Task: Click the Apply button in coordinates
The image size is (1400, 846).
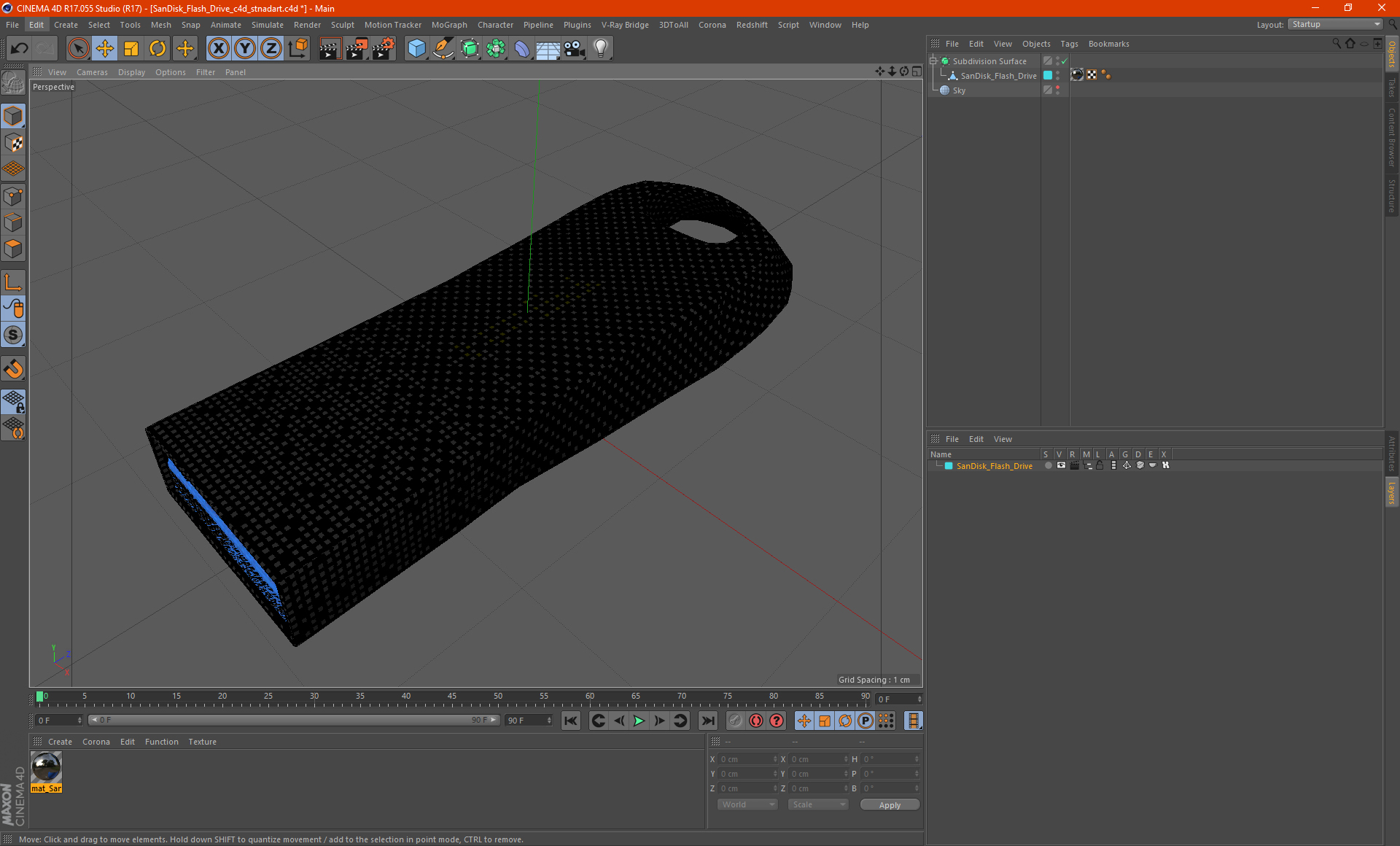Action: click(890, 804)
